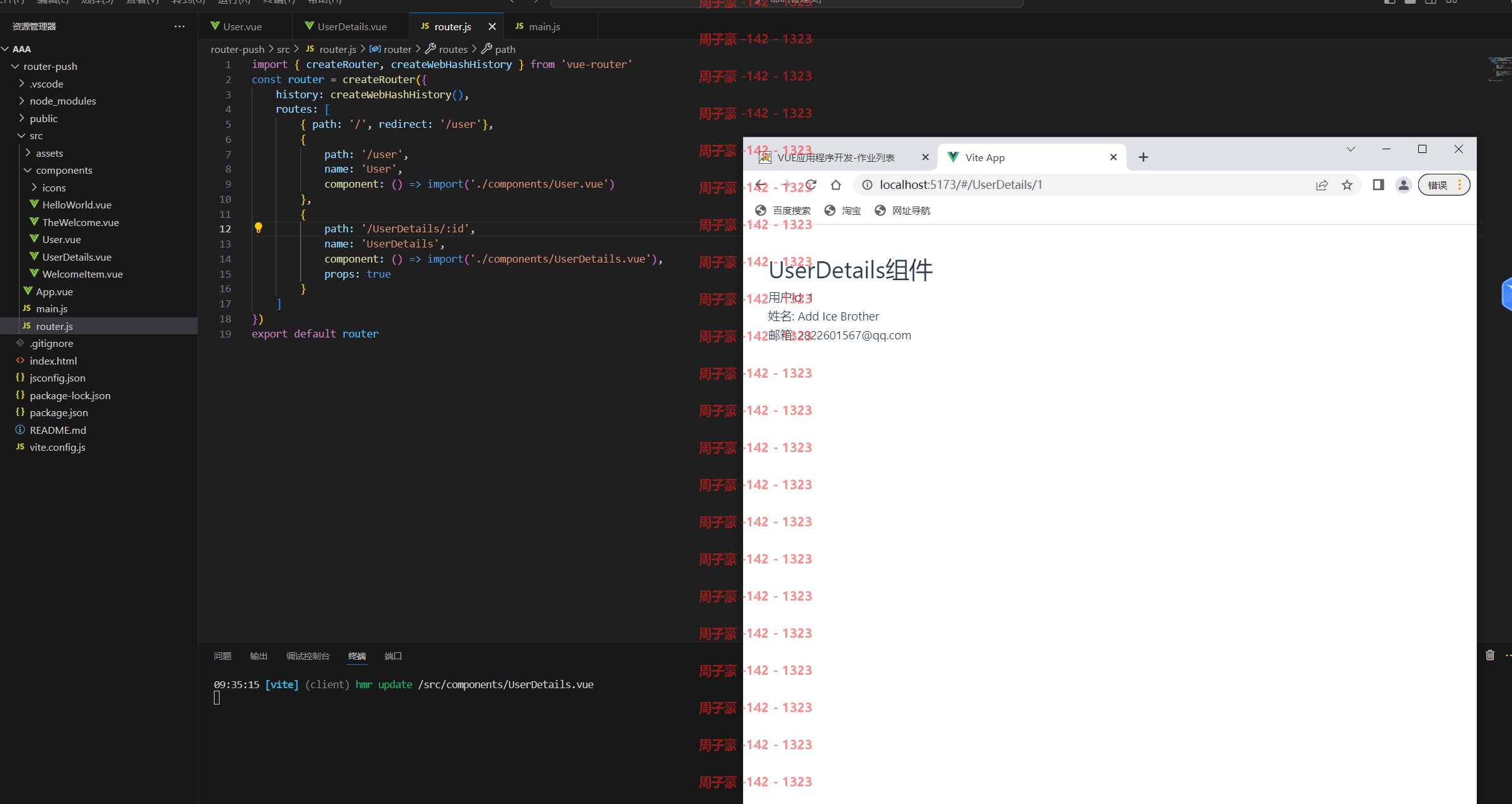This screenshot has height=804, width=1512.
Task: Open the browser profile avatar
Action: click(x=1403, y=185)
